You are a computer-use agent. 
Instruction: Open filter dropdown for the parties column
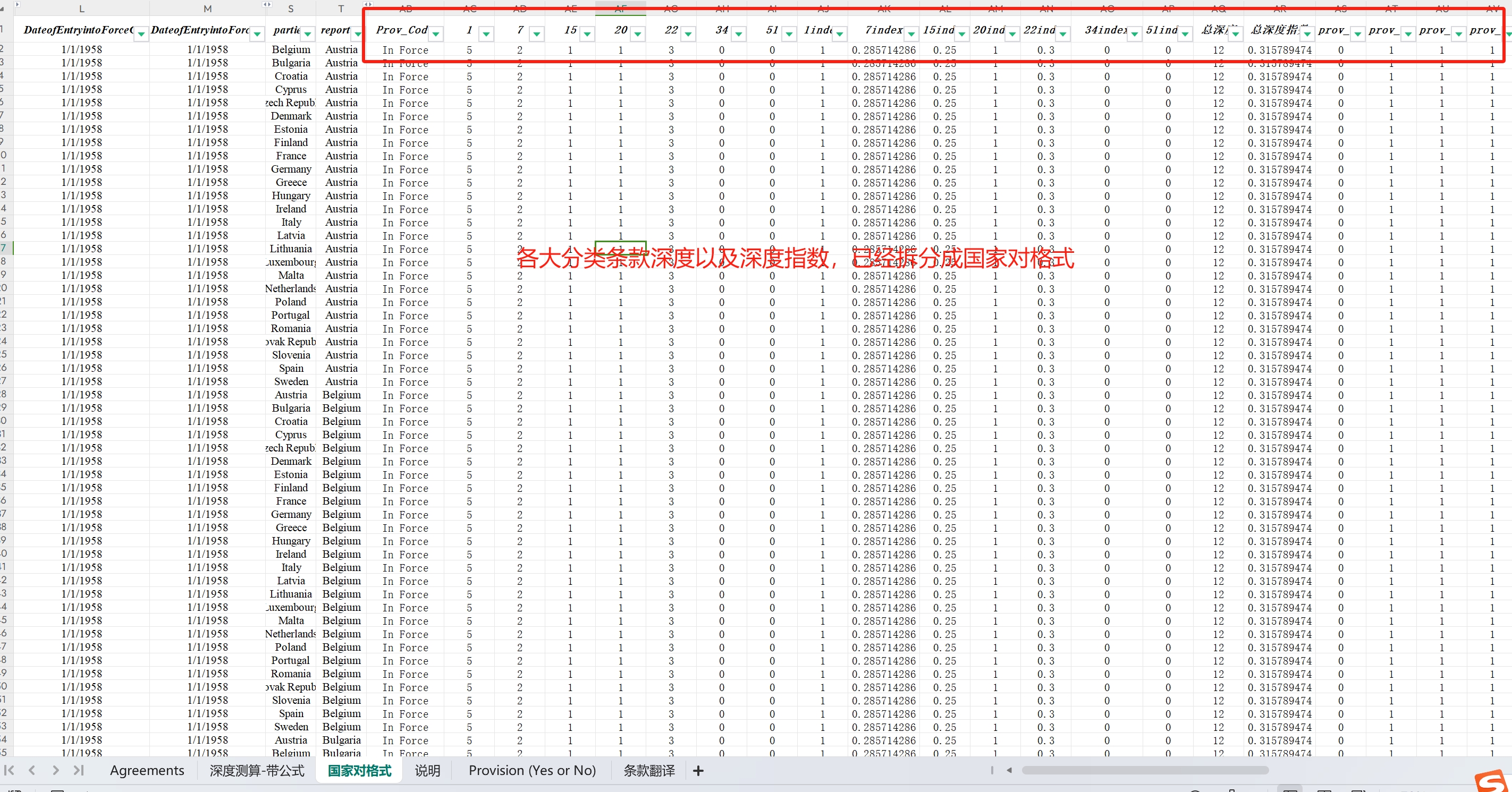tap(307, 34)
